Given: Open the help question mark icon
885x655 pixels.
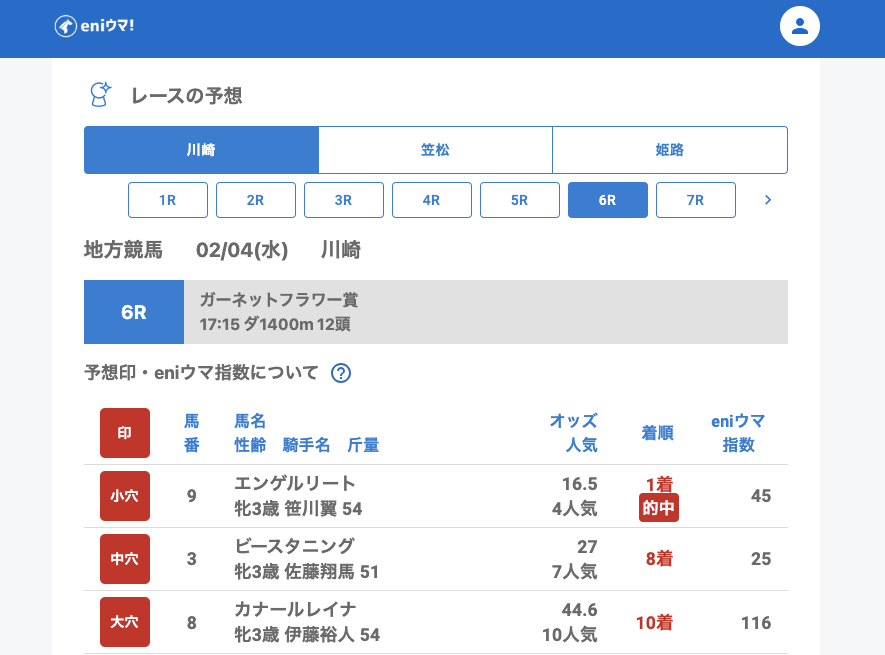Looking at the screenshot, I should click(341, 373).
